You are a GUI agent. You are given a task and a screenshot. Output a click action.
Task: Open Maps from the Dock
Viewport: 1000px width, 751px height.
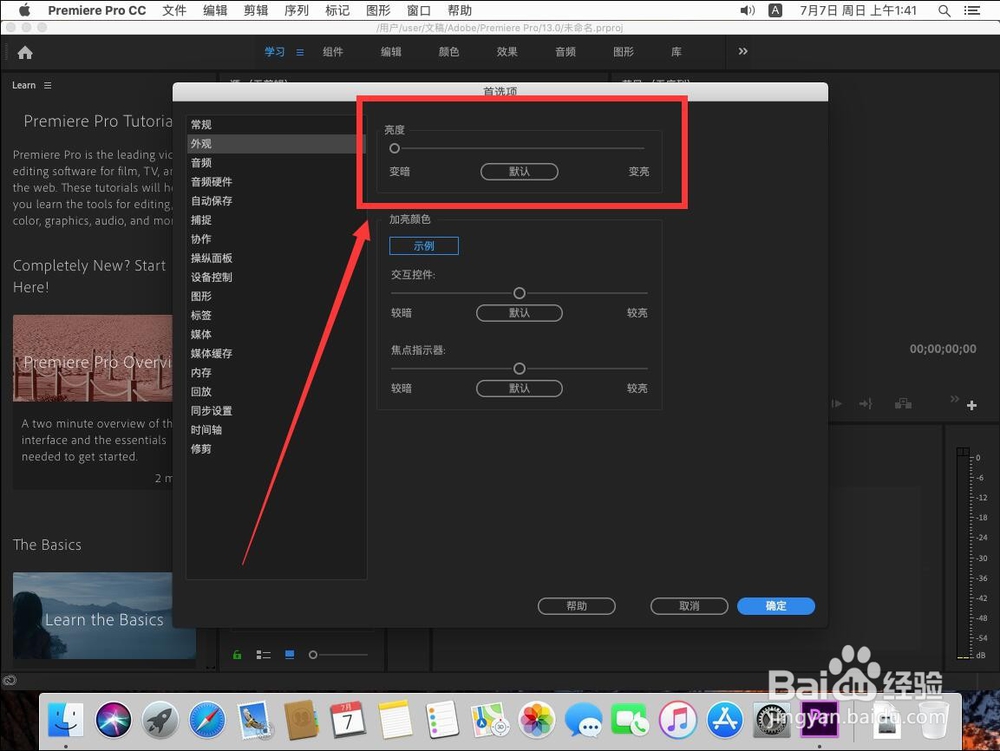pyautogui.click(x=489, y=720)
